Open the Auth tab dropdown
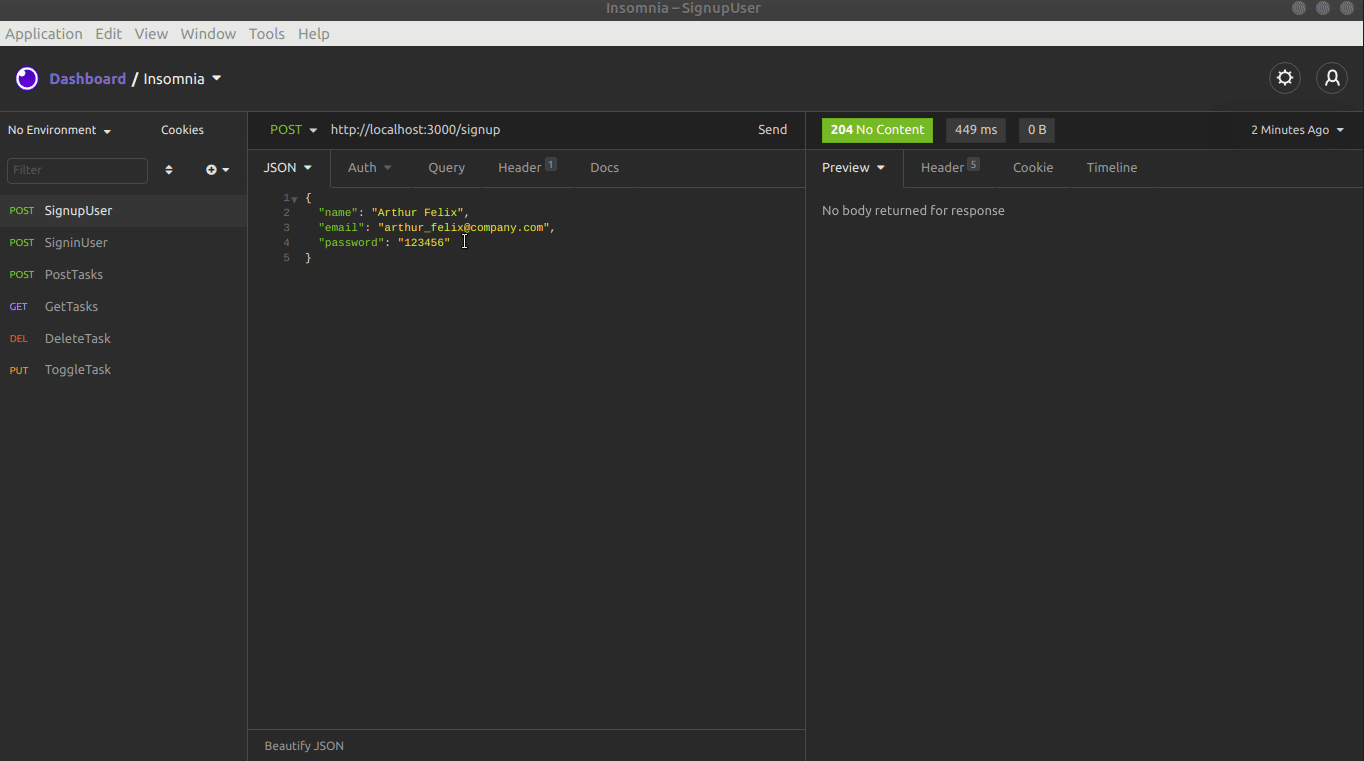 coord(370,168)
